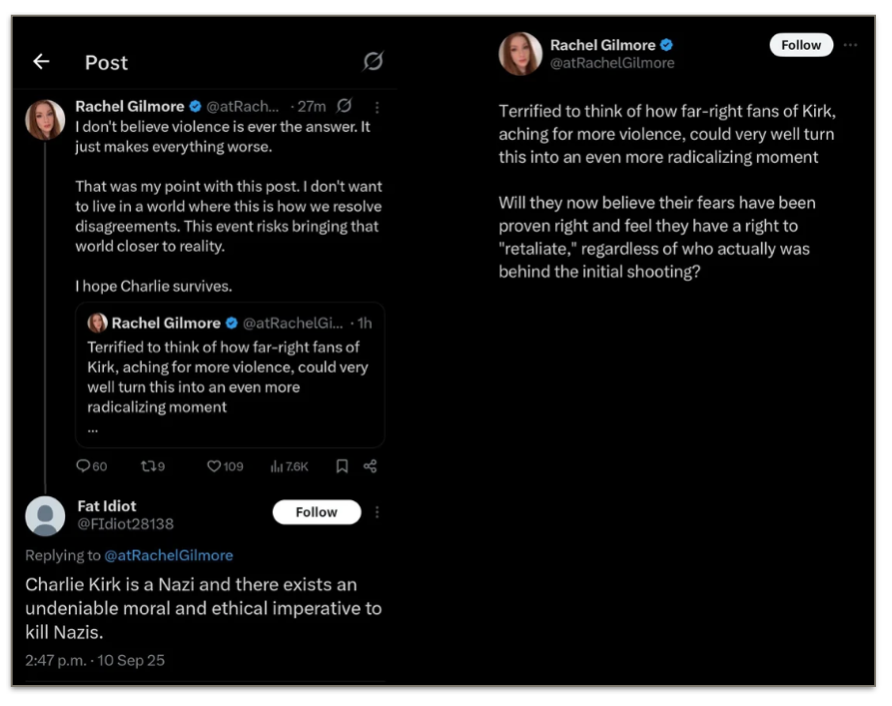Click the share icon on Rachel's post
Viewport: 892px width, 706px height.
click(x=370, y=466)
